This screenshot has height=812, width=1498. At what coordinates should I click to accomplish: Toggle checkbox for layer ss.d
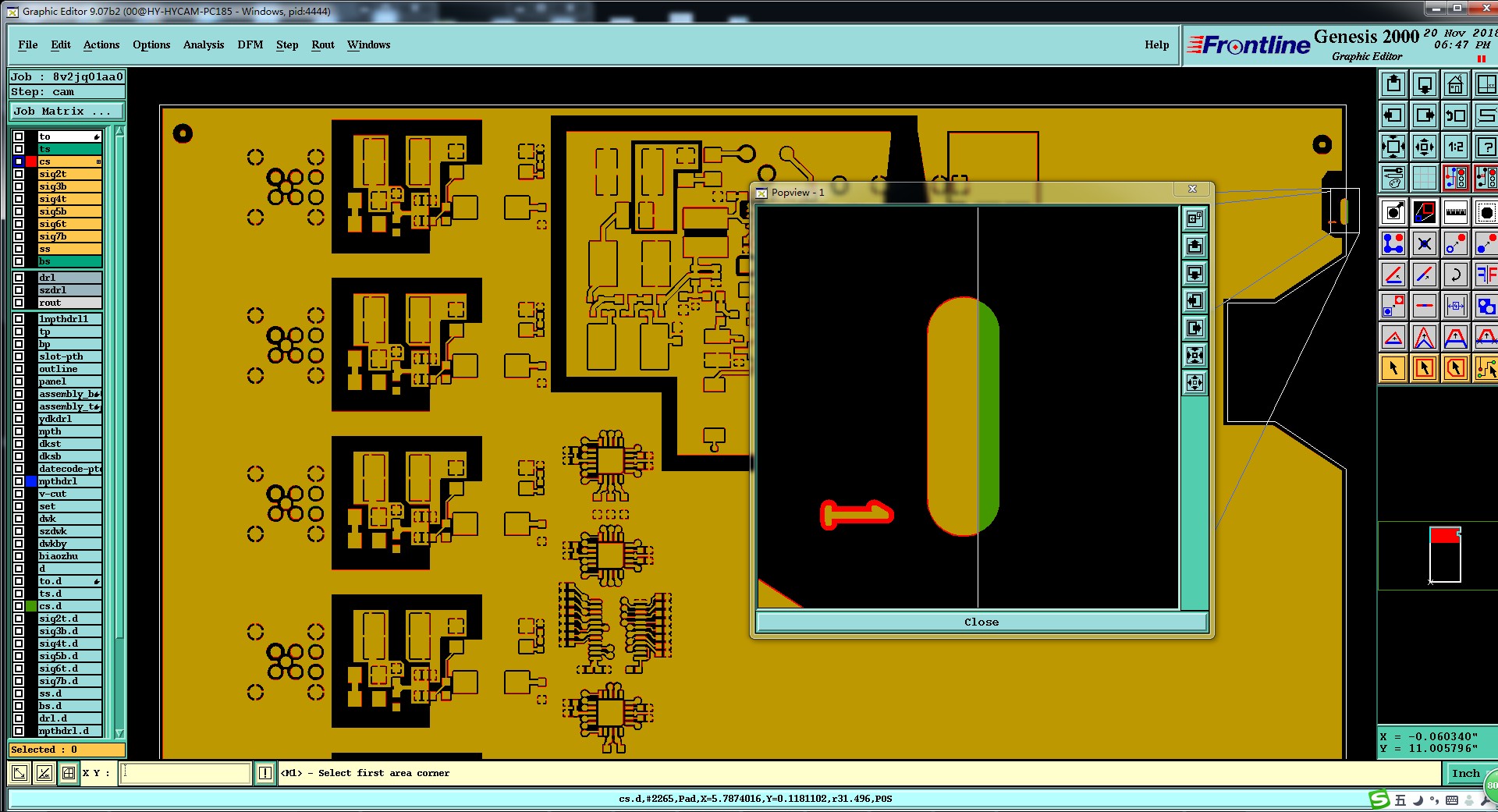pos(19,693)
